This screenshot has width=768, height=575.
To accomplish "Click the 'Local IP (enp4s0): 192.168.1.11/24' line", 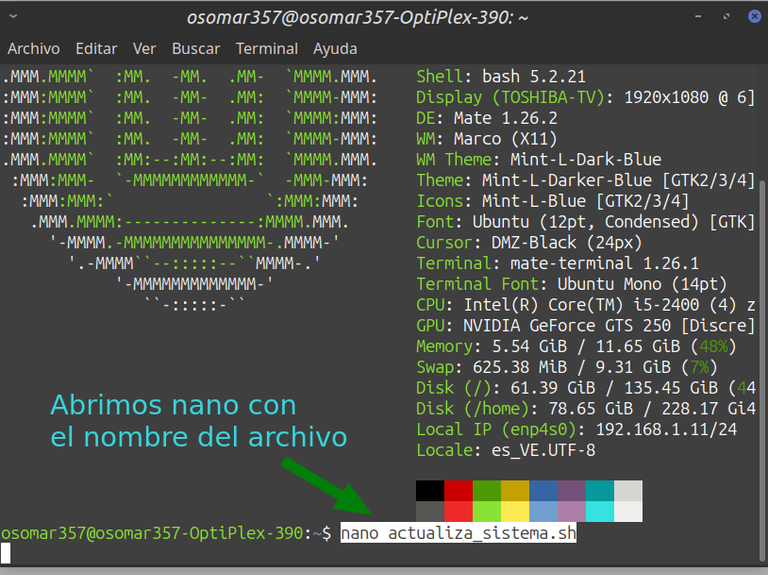I will click(x=576, y=430).
